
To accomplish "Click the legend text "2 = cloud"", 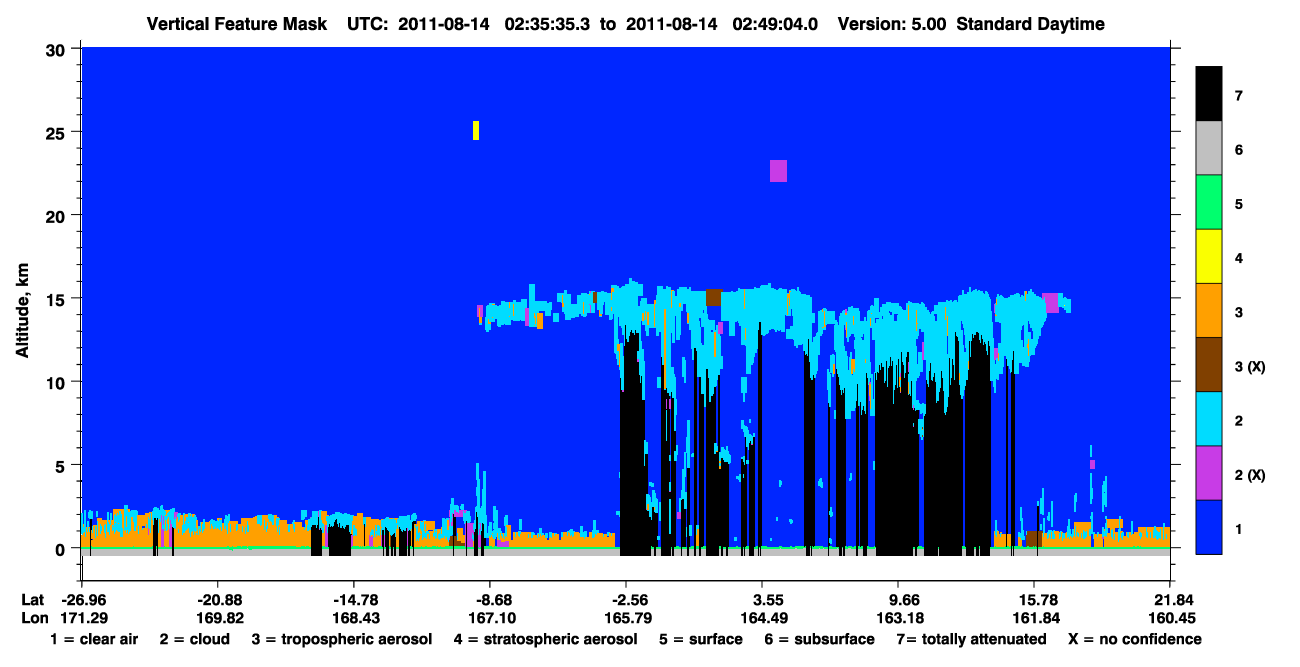I will coord(194,639).
